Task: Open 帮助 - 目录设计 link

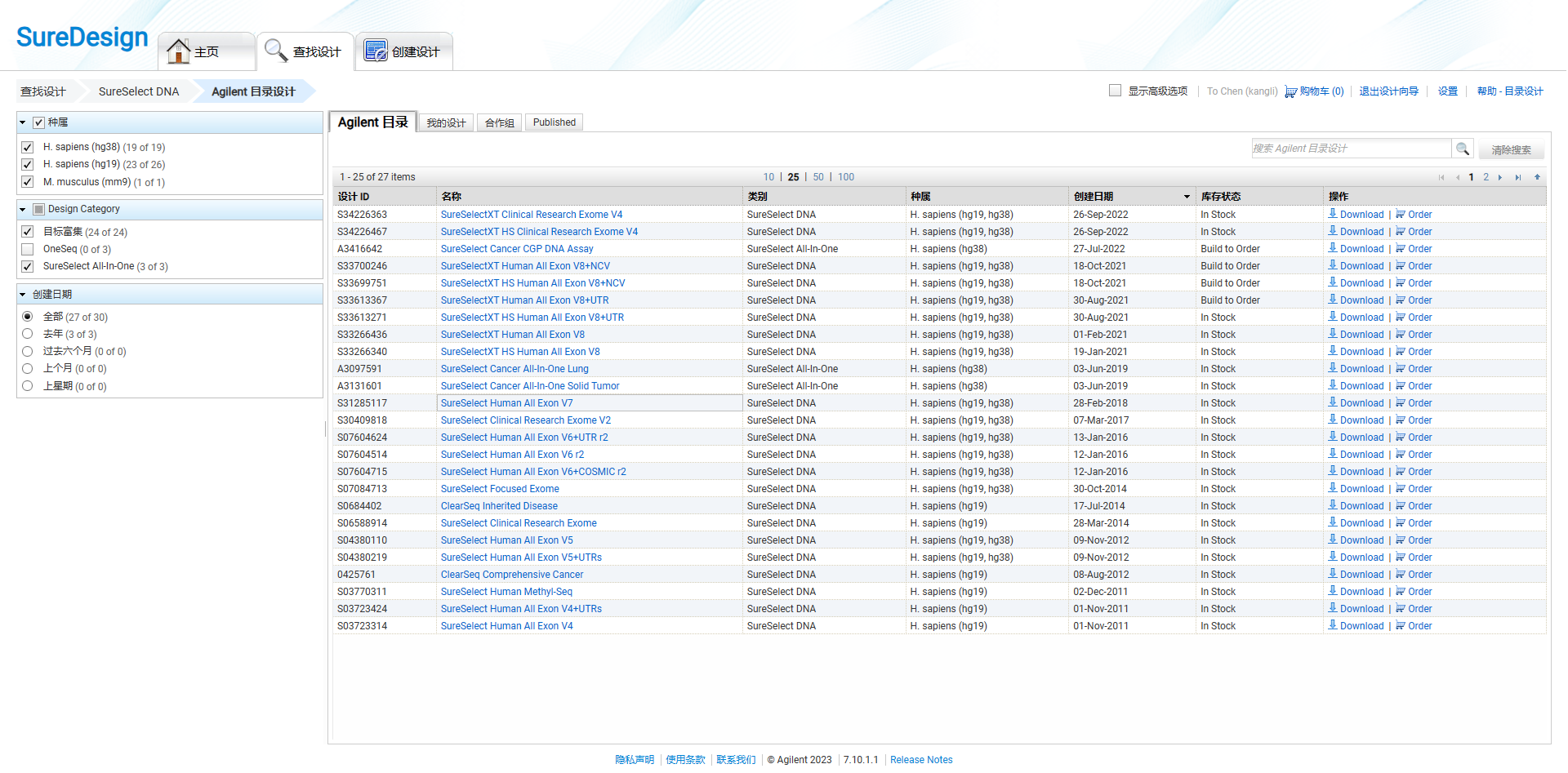Action: [x=1510, y=91]
